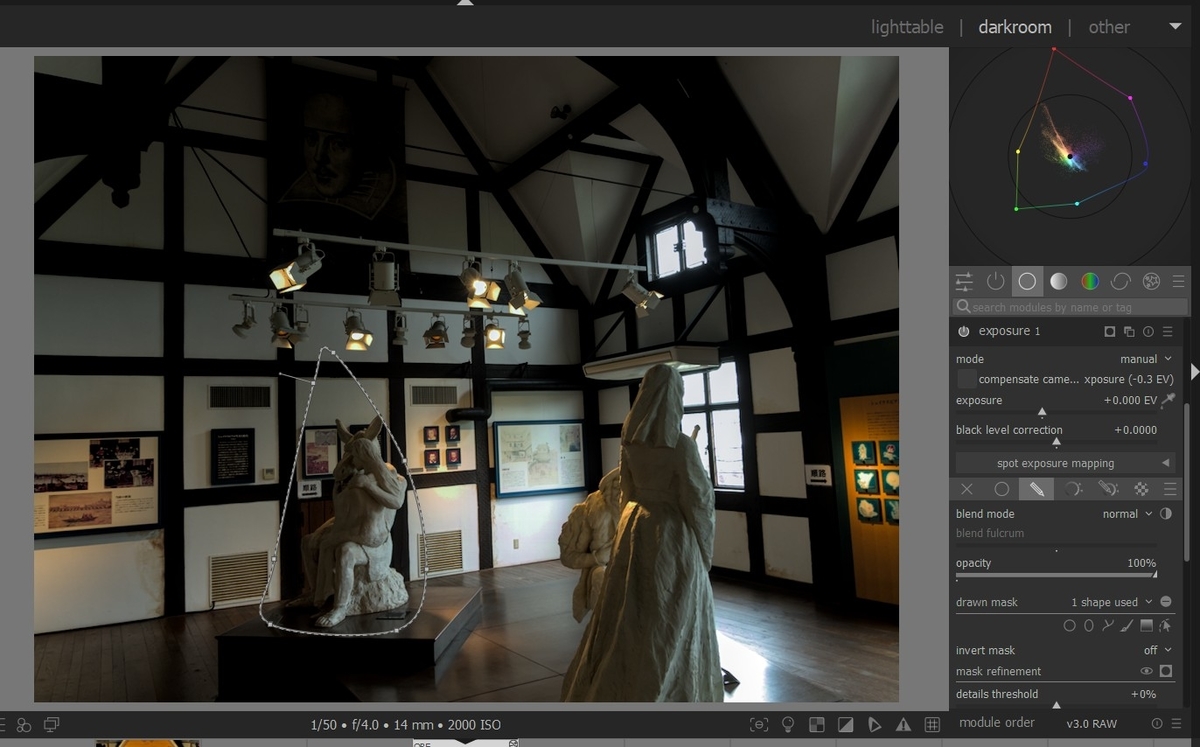1200x747 pixels.
Task: Select uniform blending circle mode
Action: click(1001, 489)
